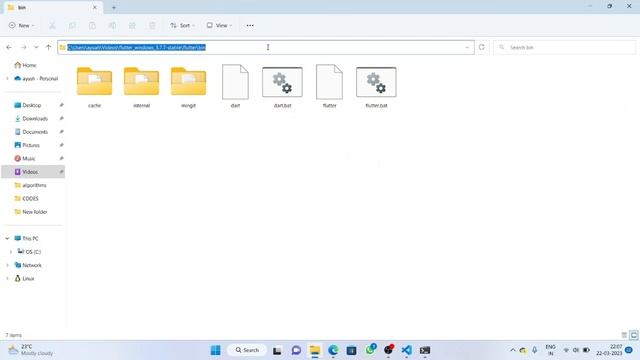This screenshot has width=640, height=360.
Task: Open File Explorer on taskbar
Action: pyautogui.click(x=315, y=350)
